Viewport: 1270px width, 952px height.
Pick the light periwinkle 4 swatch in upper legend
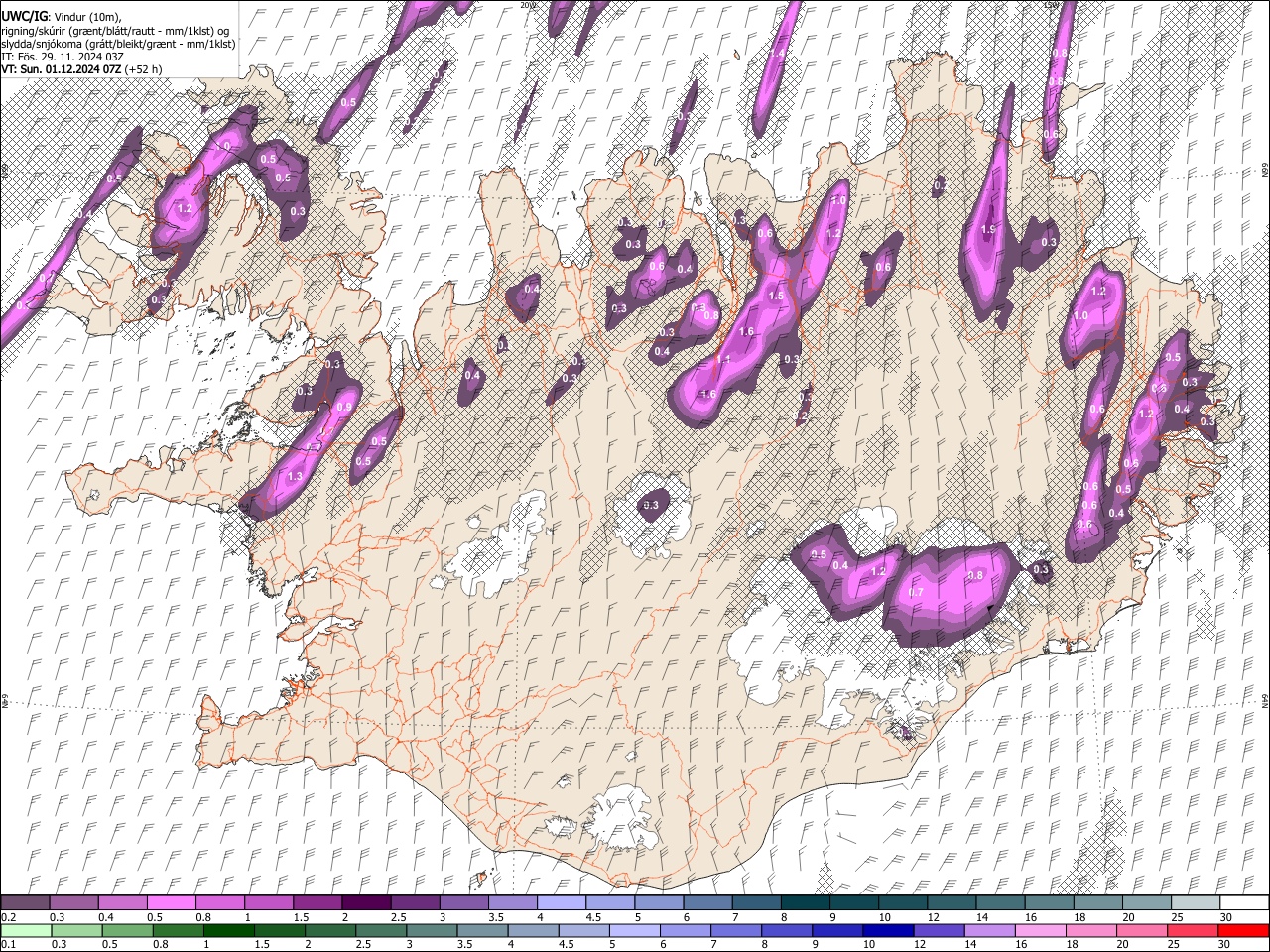point(561,902)
